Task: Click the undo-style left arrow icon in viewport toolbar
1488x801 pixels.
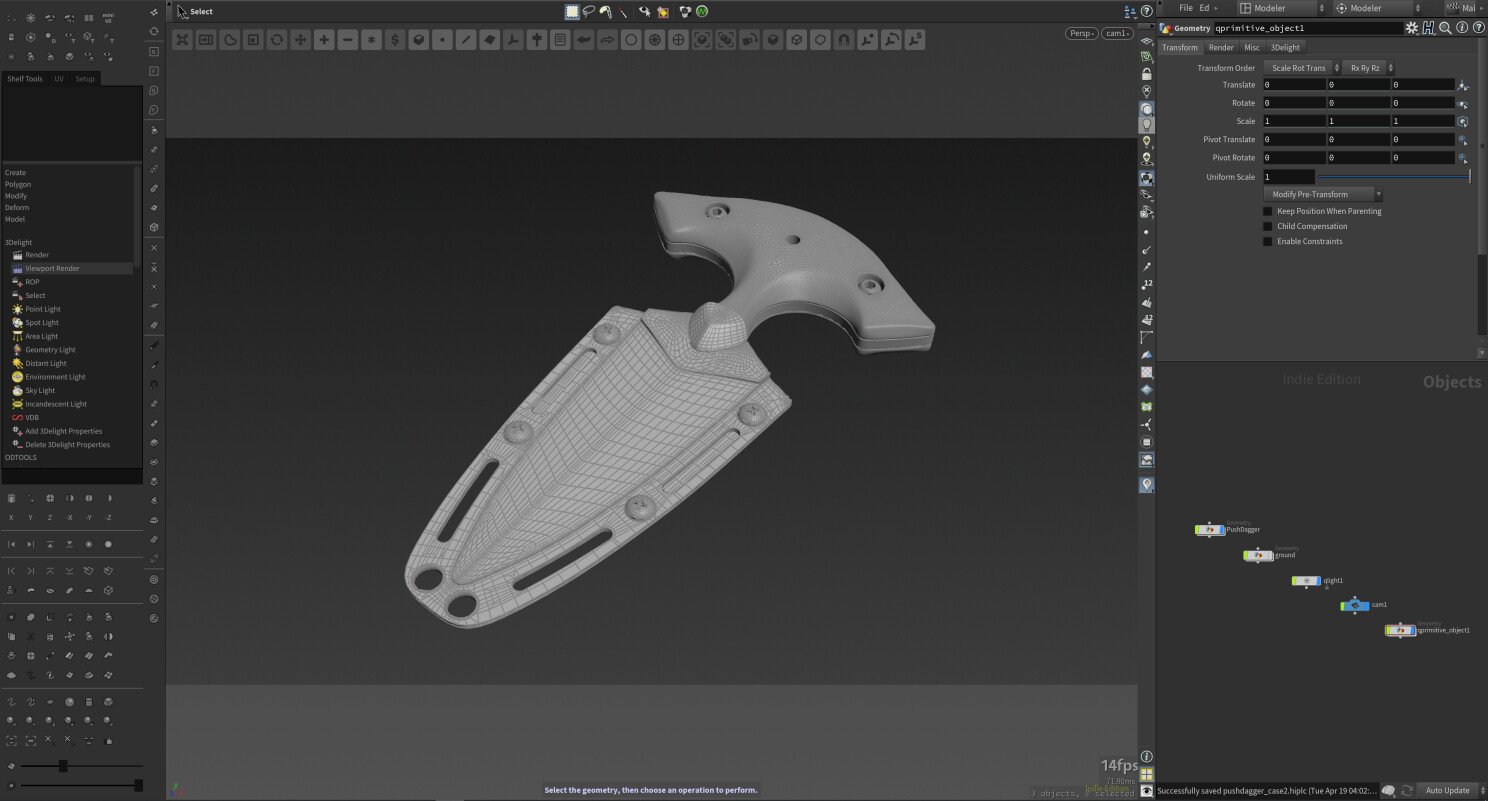Action: coord(584,40)
